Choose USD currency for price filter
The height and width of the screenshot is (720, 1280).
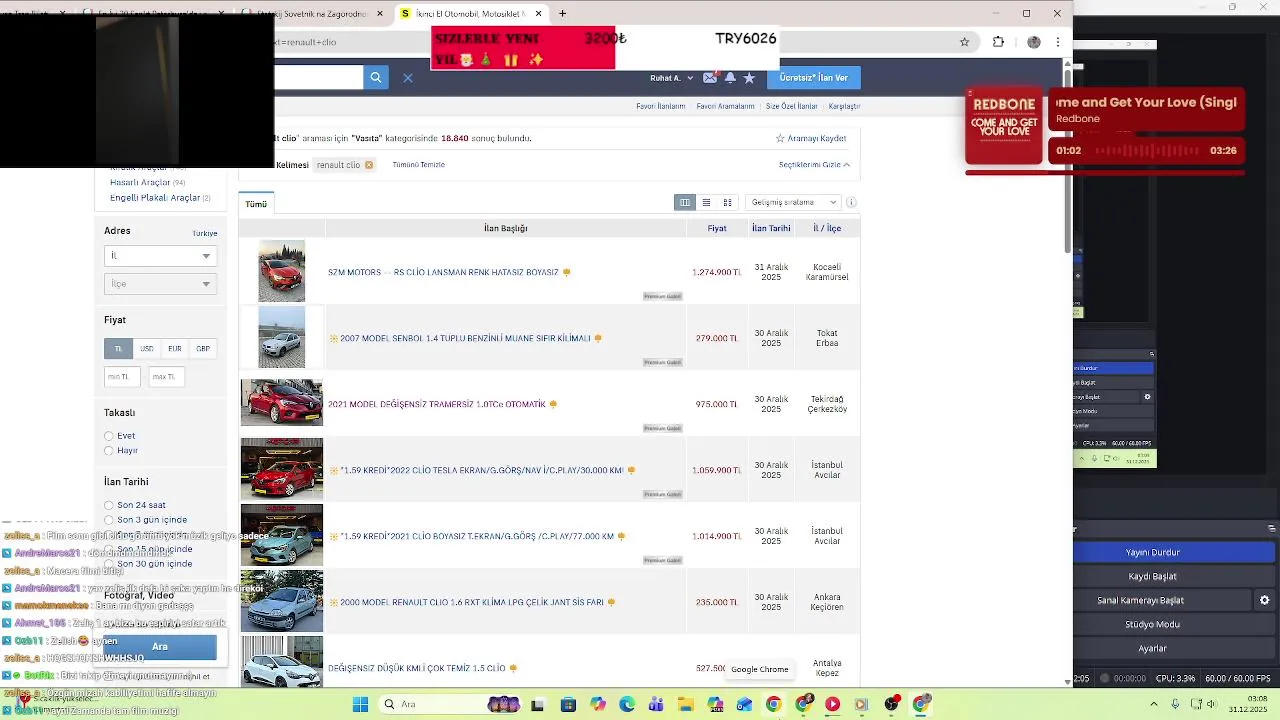point(147,349)
